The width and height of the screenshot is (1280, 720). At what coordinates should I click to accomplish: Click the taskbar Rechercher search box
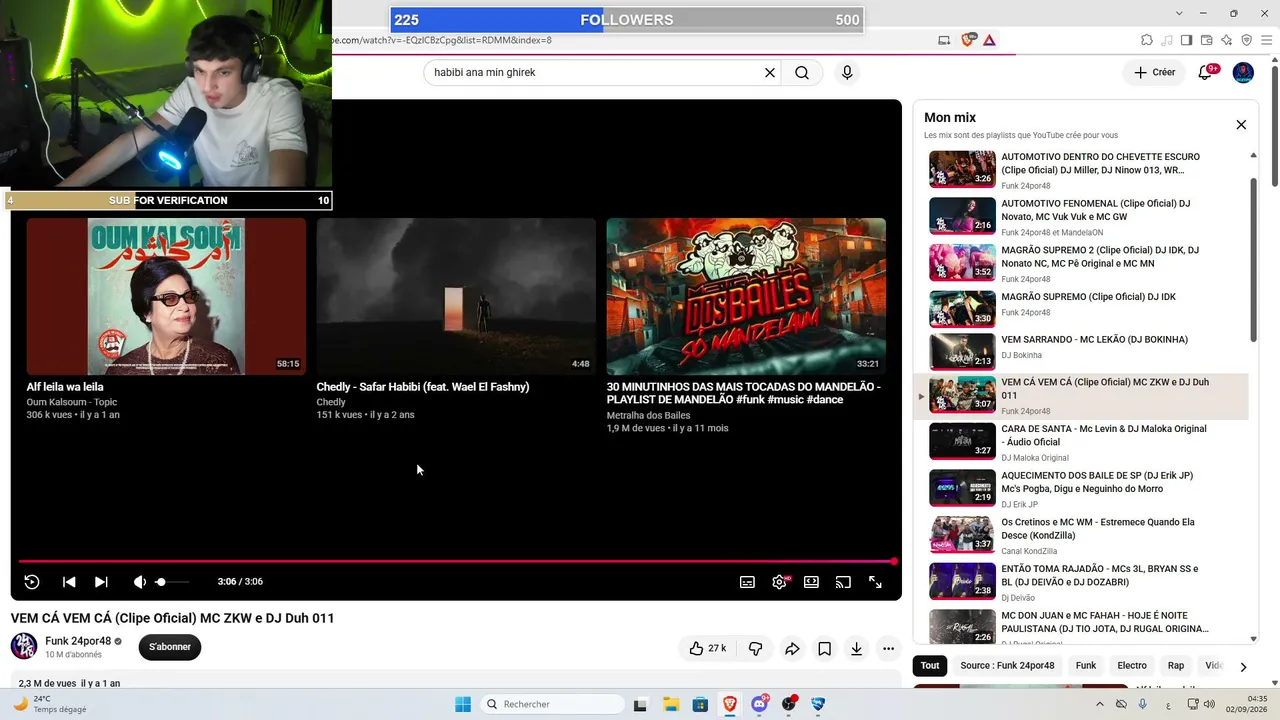551,704
